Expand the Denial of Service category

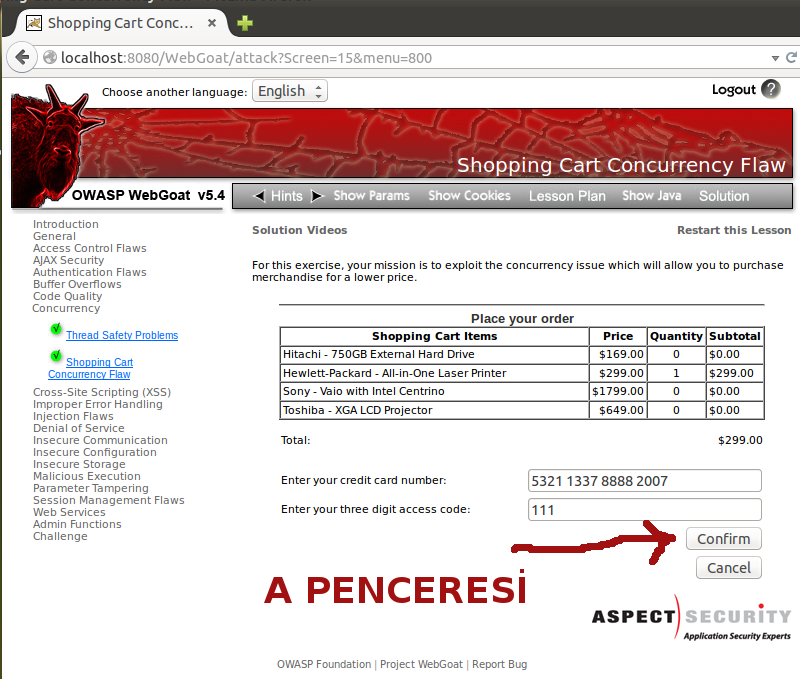(79, 428)
